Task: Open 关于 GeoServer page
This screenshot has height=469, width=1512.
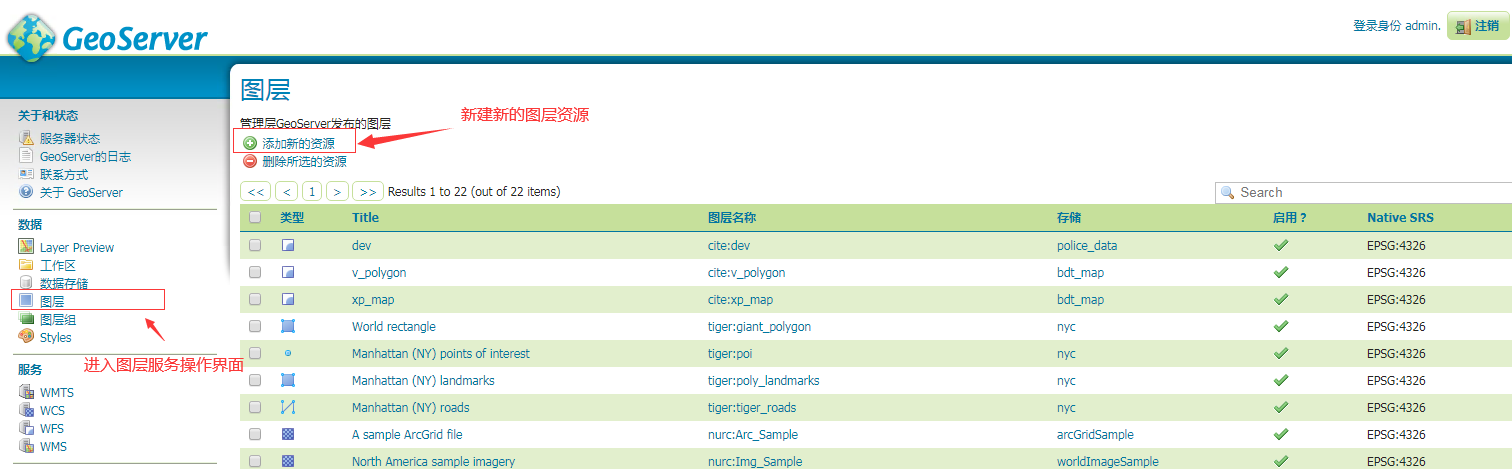Action: pyautogui.click(x=81, y=192)
